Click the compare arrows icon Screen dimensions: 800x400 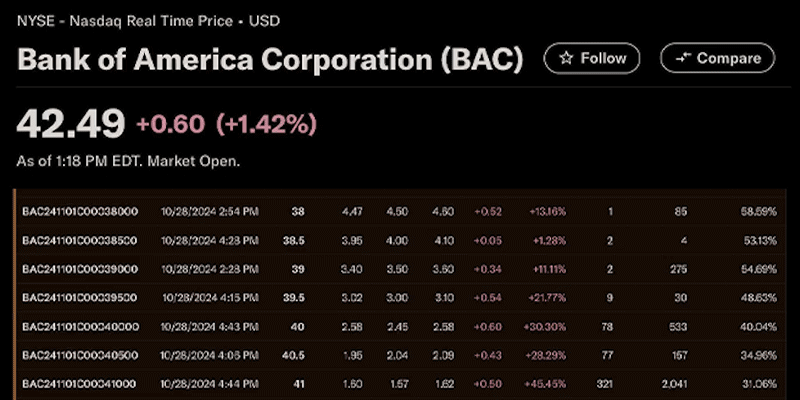coord(683,58)
